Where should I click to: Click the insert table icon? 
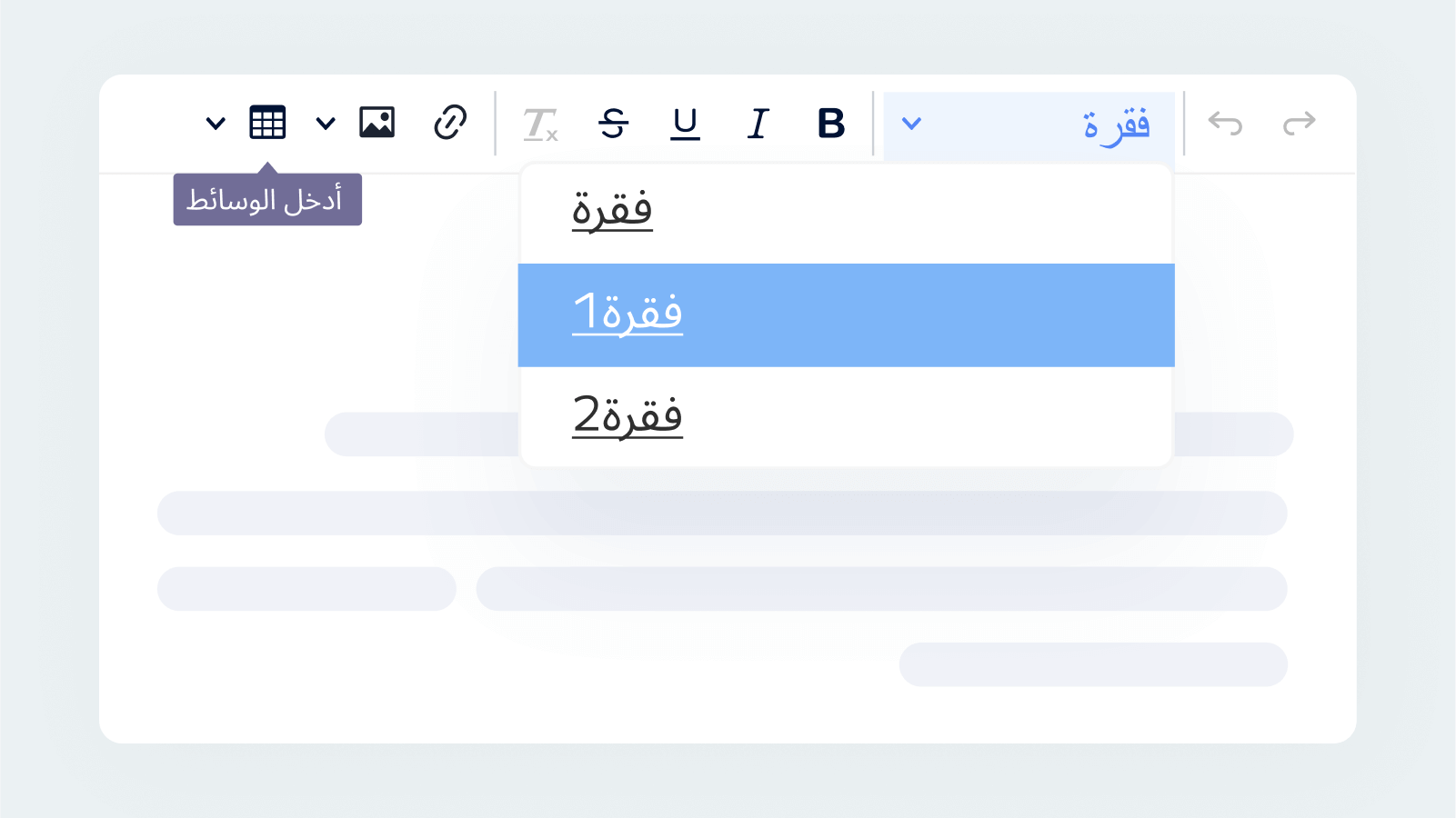267,122
